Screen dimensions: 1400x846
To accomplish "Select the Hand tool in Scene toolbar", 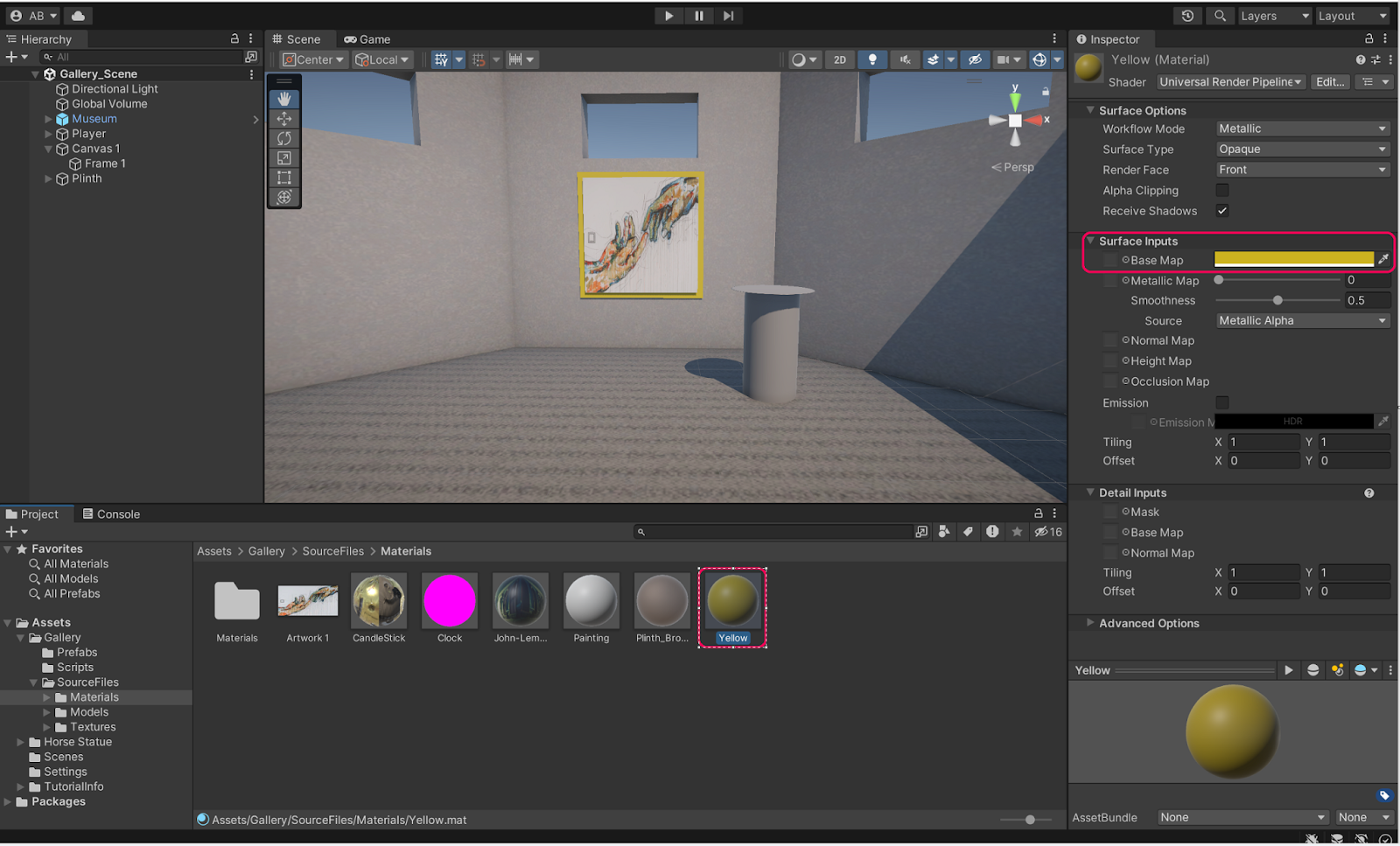I will click(x=283, y=100).
